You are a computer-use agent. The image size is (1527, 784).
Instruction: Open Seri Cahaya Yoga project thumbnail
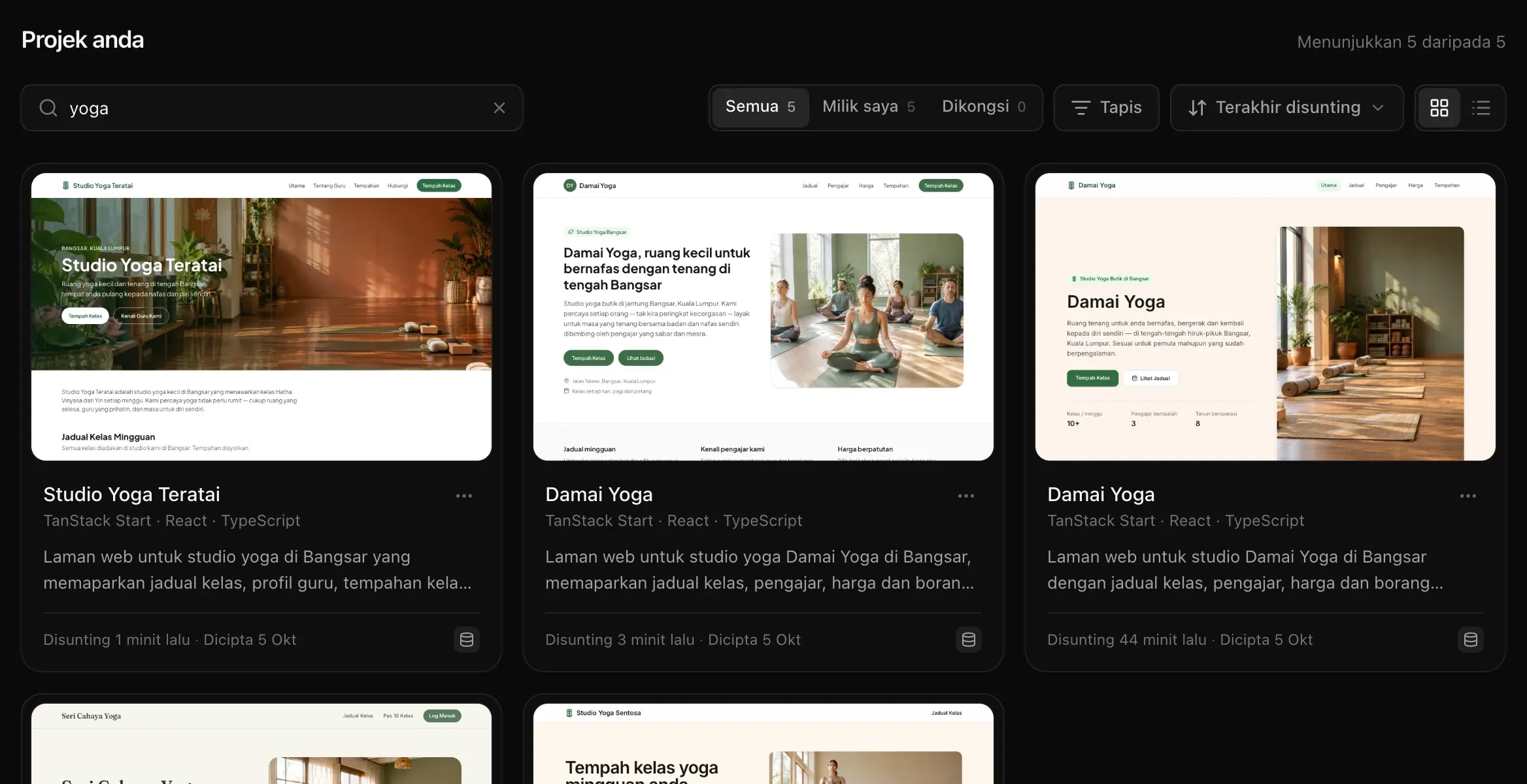[x=261, y=743]
